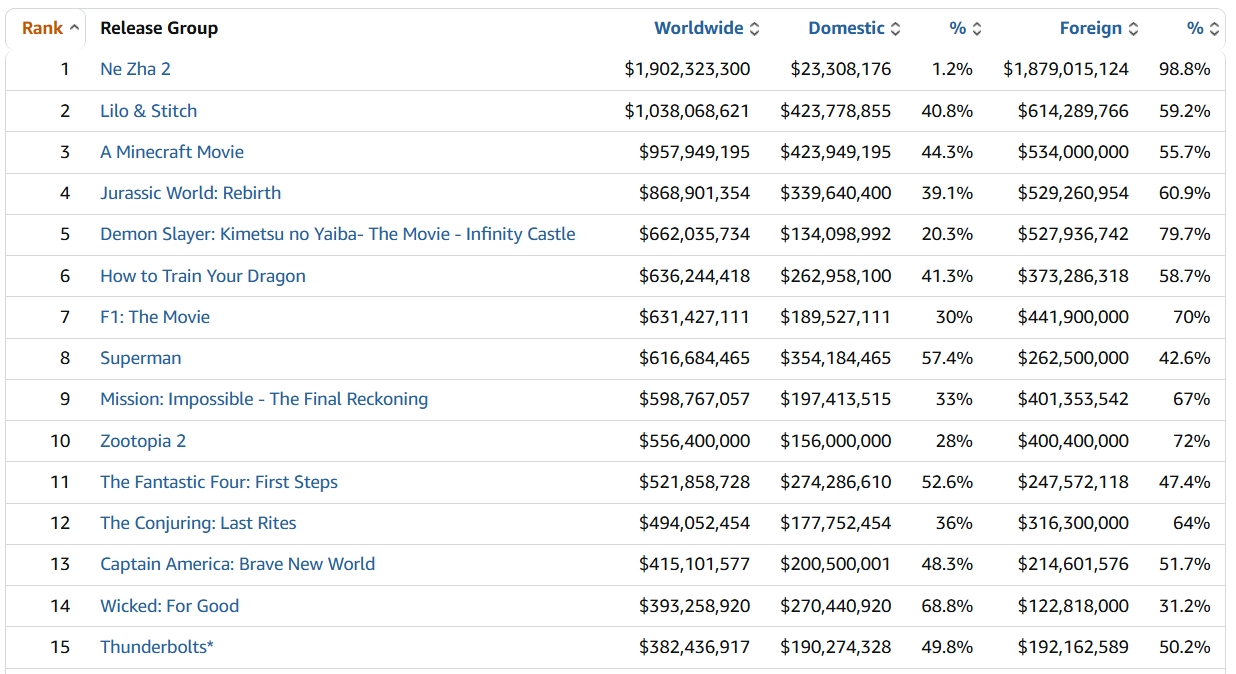Open the Lilo & Stitch link
Image resolution: width=1236 pixels, height=674 pixels.
(x=148, y=111)
